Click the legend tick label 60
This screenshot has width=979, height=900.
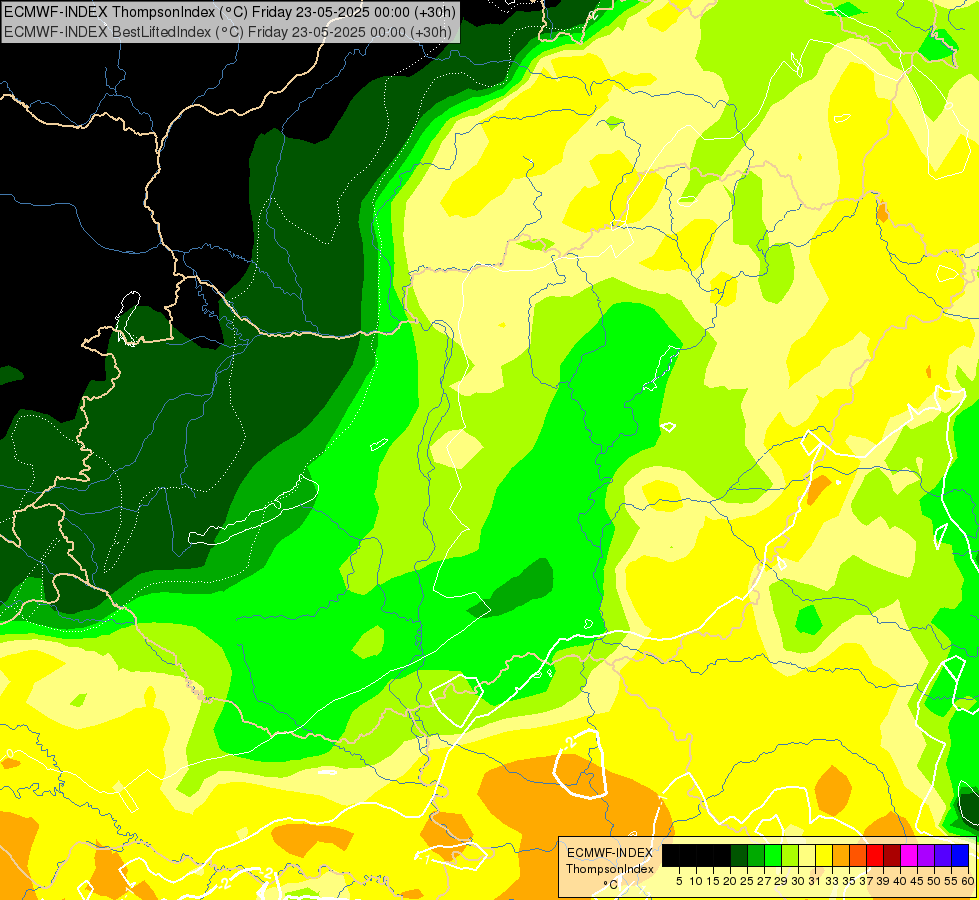pos(968,881)
